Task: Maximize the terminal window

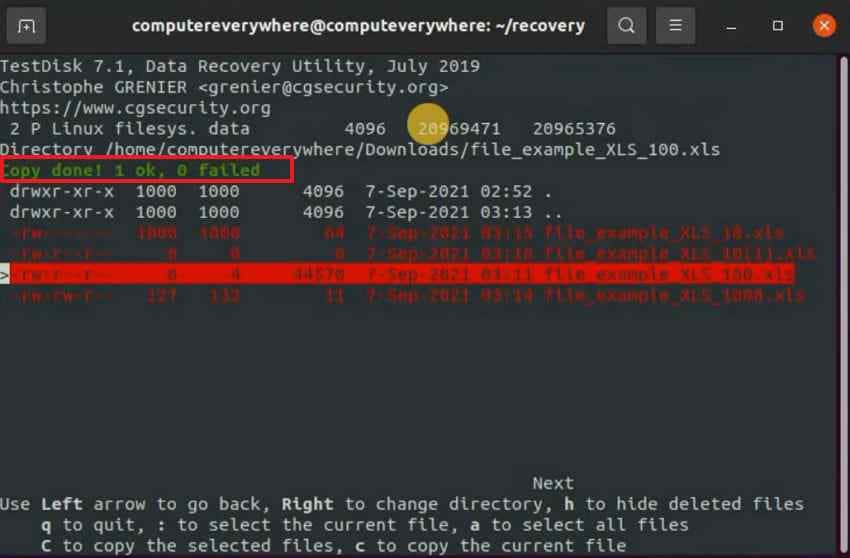Action: point(777,25)
